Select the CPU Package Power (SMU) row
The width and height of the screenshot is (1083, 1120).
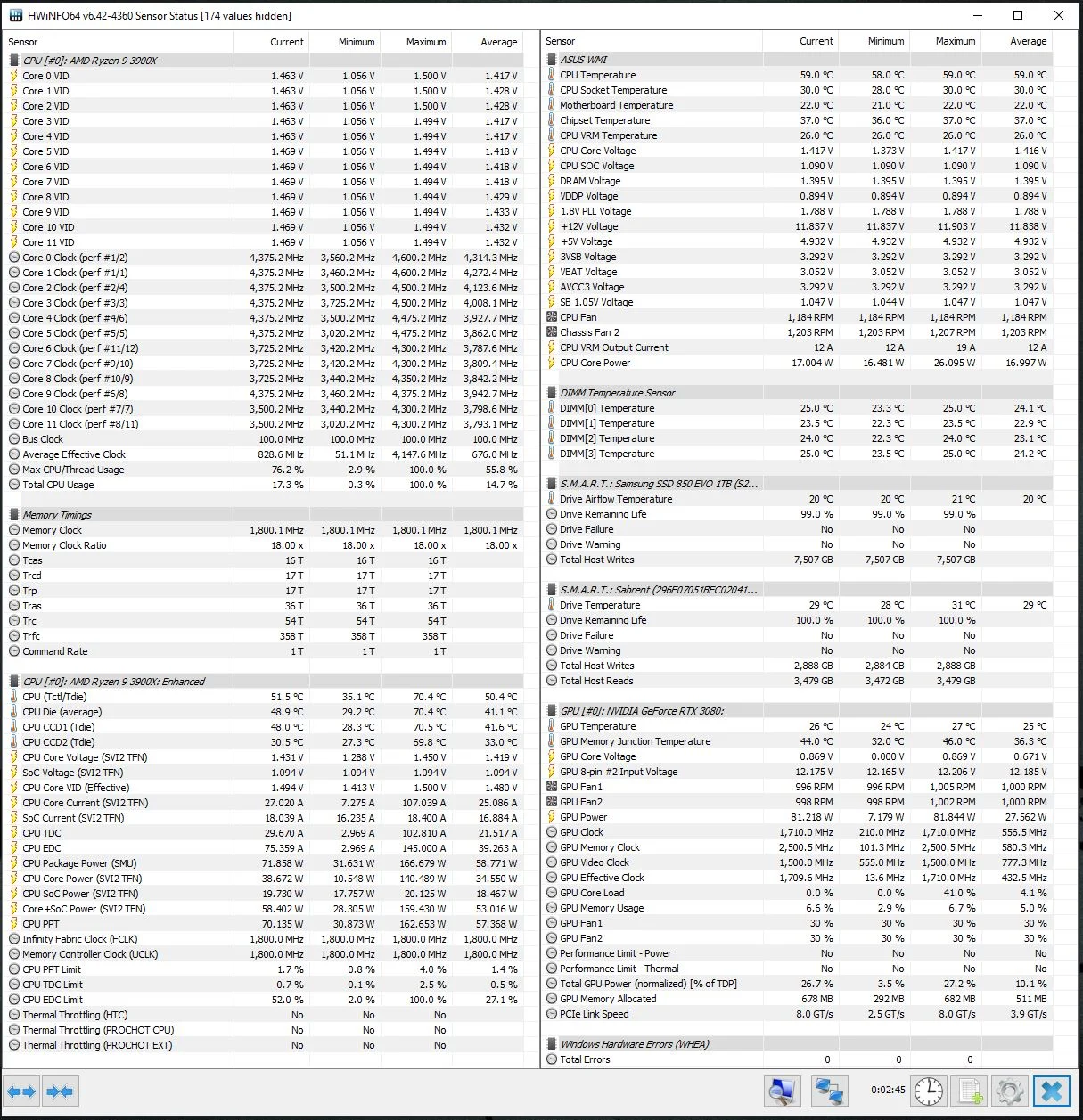click(264, 863)
